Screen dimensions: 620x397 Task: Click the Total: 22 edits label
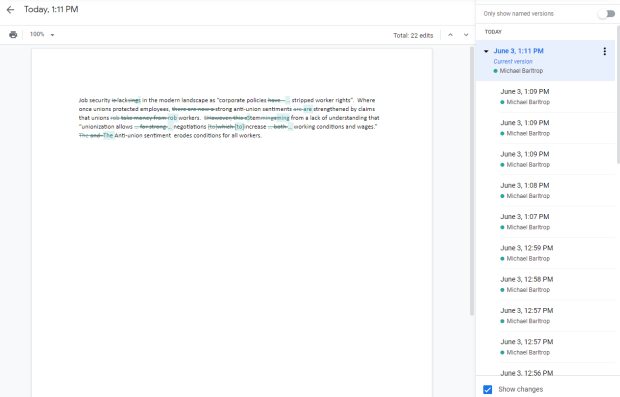coord(413,35)
